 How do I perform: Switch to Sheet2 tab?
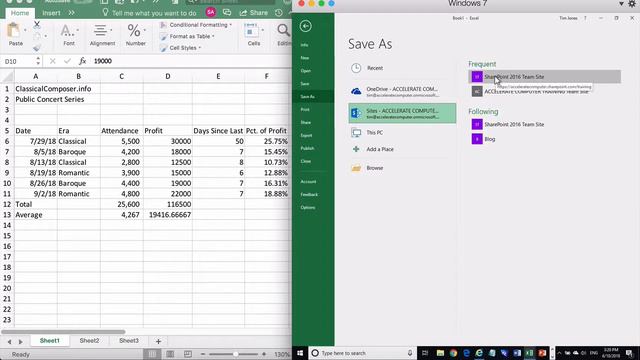(x=89, y=340)
